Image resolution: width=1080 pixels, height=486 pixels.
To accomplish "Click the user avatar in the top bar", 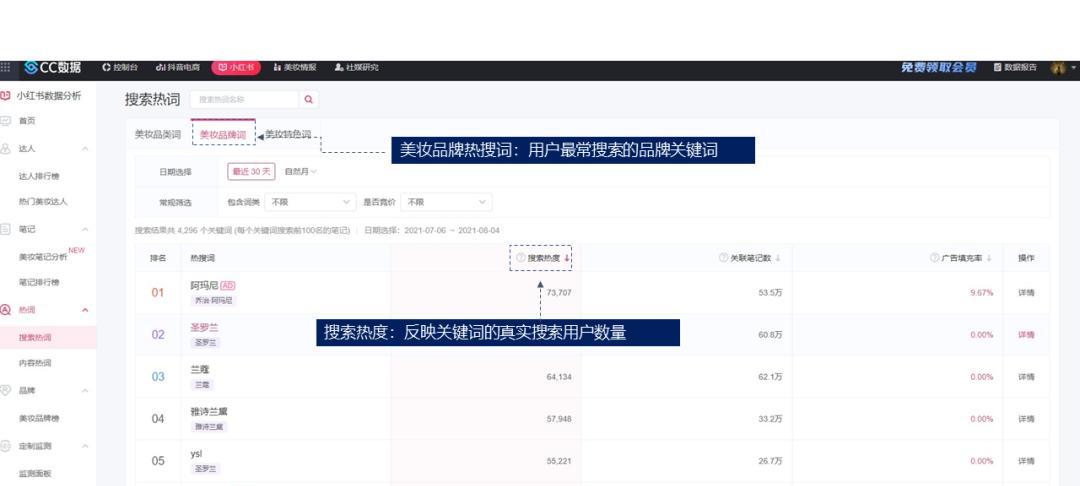I will click(1058, 67).
